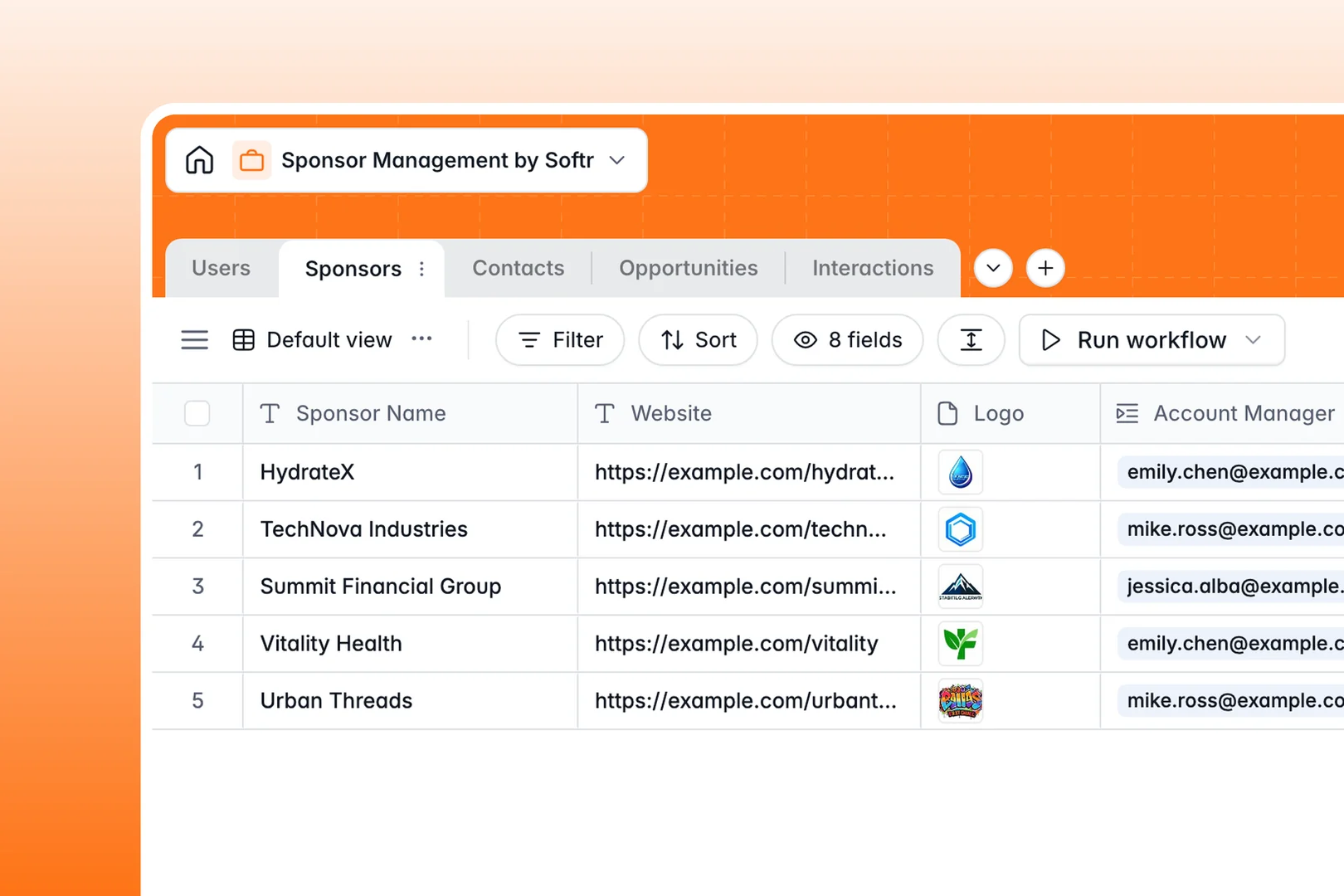Check the select-all rows checkbox
This screenshot has height=896, width=1344.
(x=197, y=413)
